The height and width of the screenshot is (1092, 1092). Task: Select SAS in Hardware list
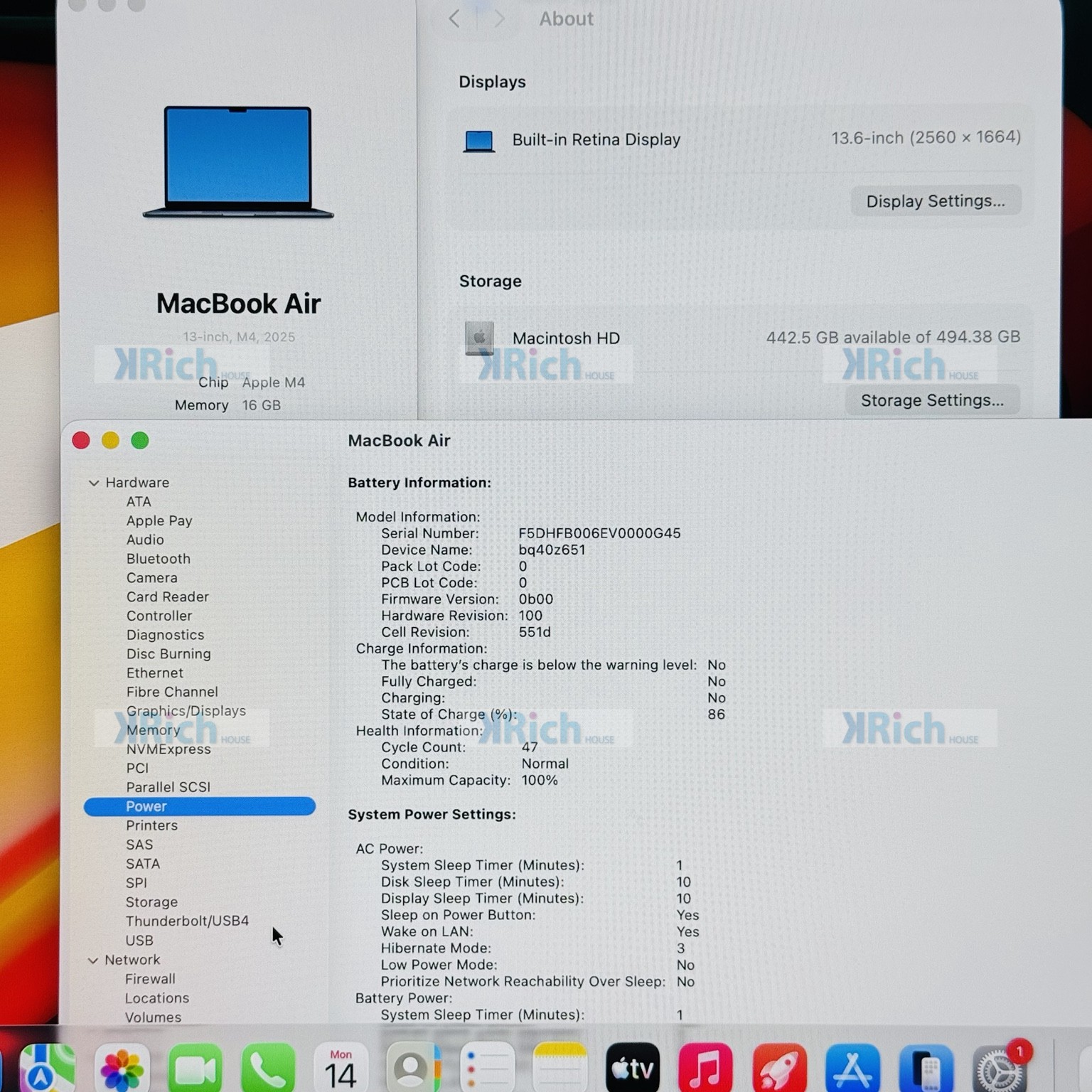139,845
